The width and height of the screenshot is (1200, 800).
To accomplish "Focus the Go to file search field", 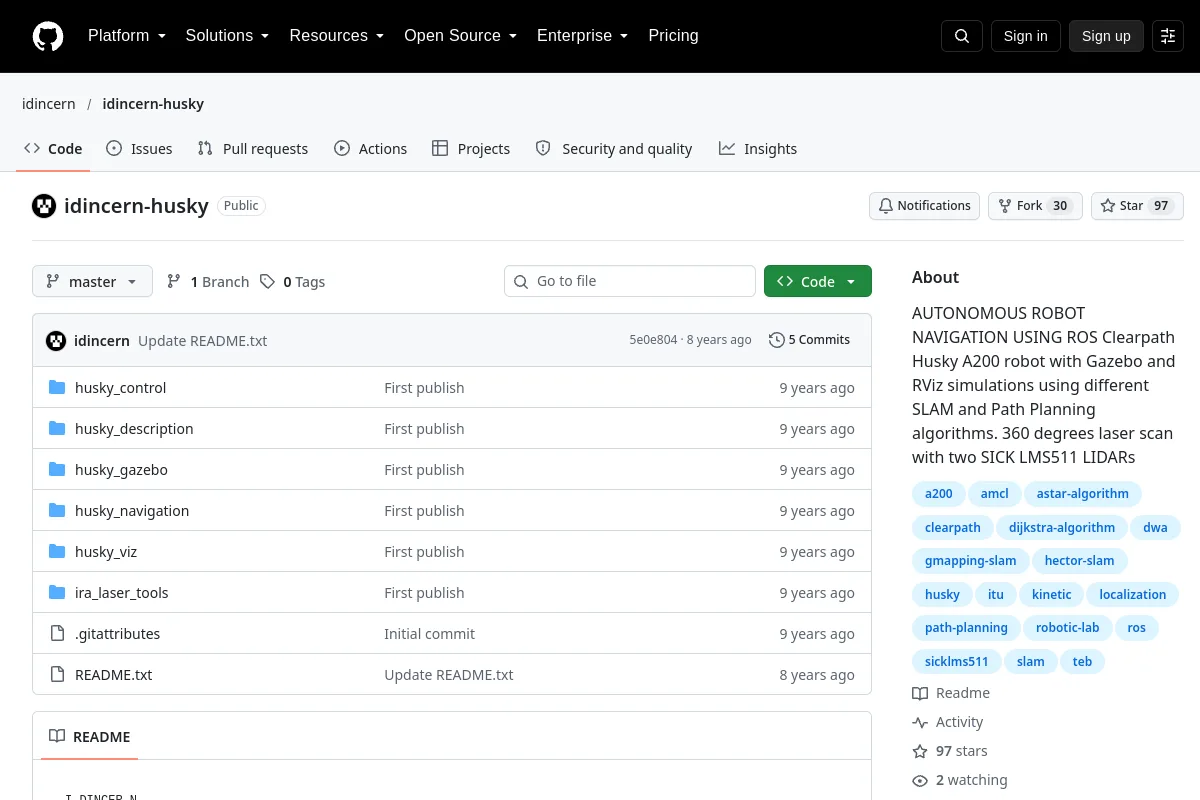I will 630,281.
